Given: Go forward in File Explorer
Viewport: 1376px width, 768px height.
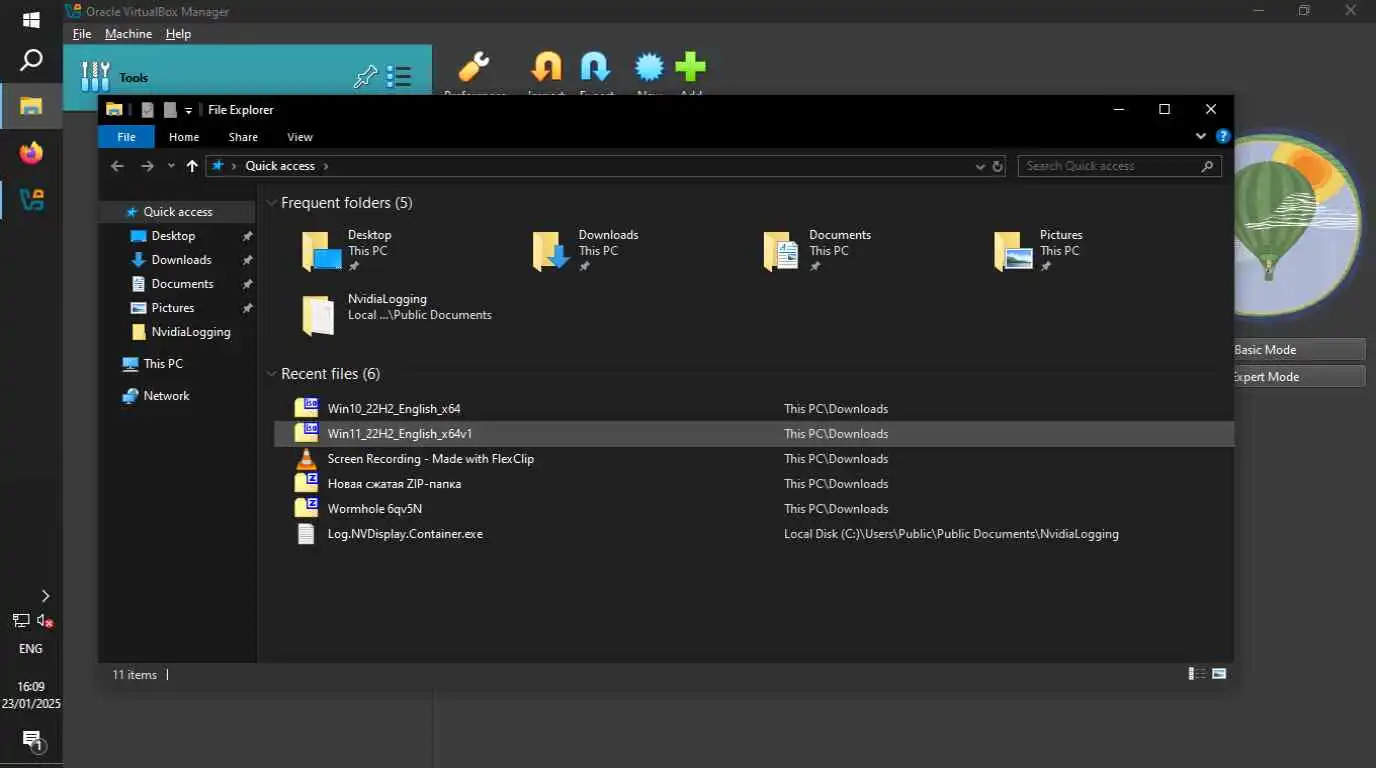Looking at the screenshot, I should (147, 166).
